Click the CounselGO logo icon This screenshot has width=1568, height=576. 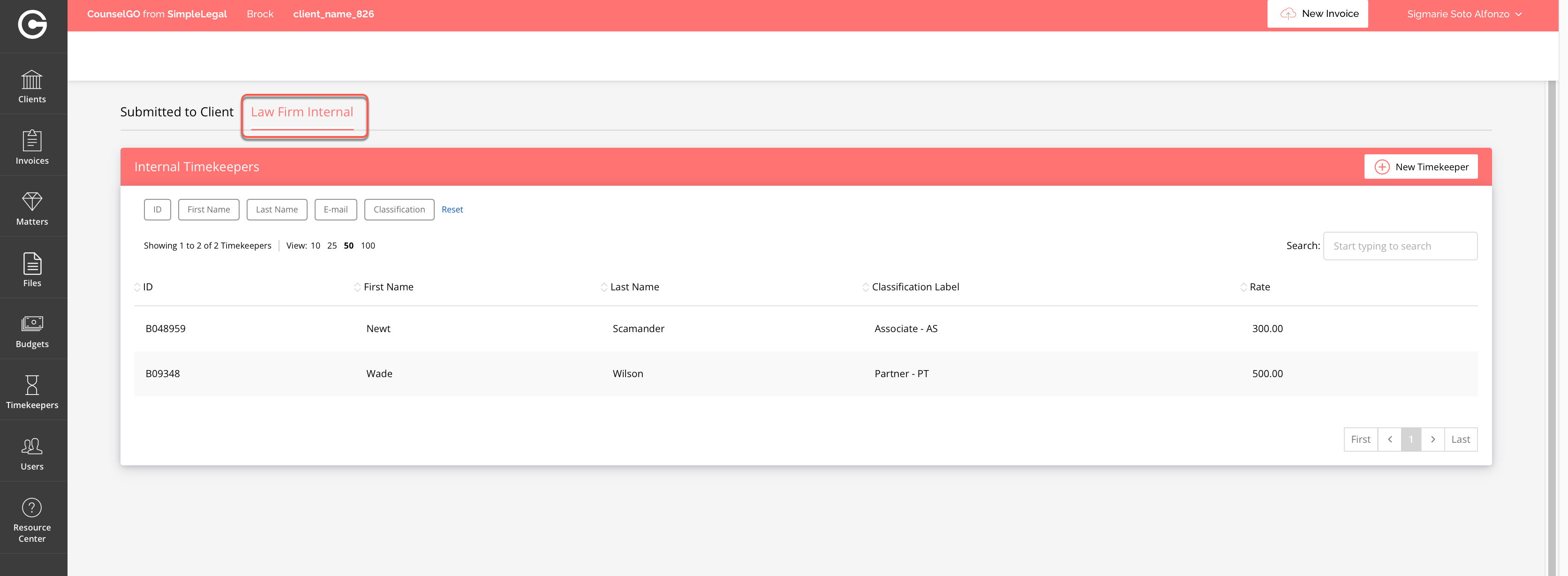[x=32, y=24]
